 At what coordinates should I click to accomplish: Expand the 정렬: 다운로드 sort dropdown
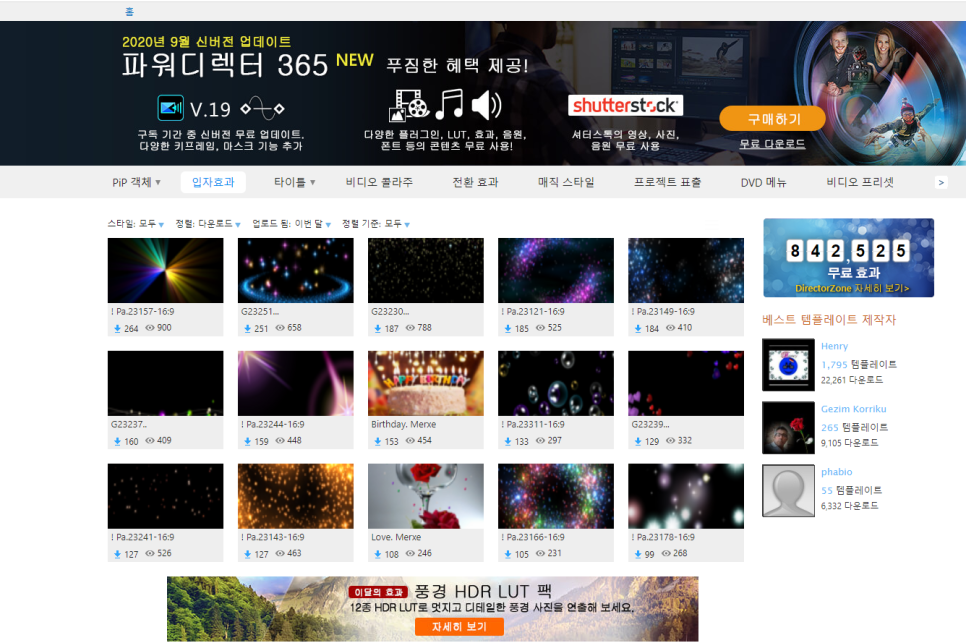(208, 224)
